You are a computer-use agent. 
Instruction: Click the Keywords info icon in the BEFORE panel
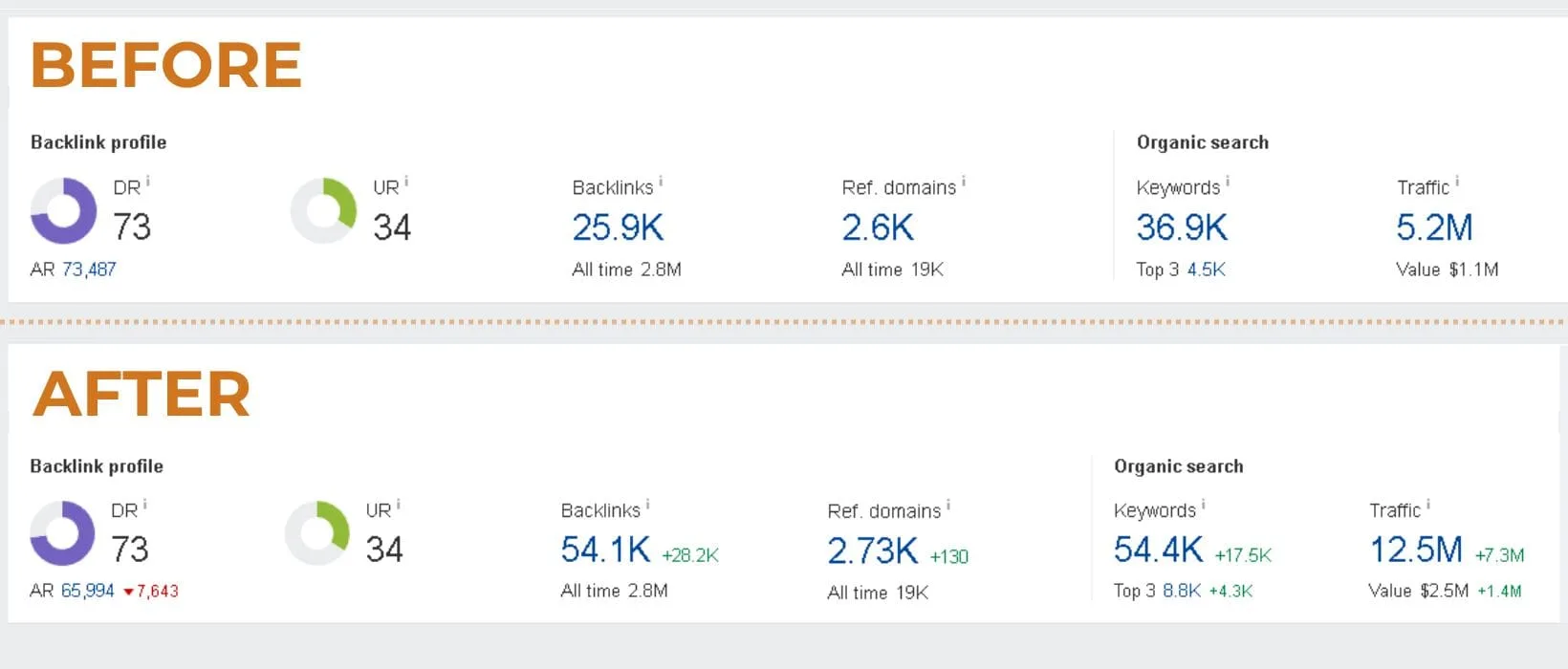click(1228, 181)
